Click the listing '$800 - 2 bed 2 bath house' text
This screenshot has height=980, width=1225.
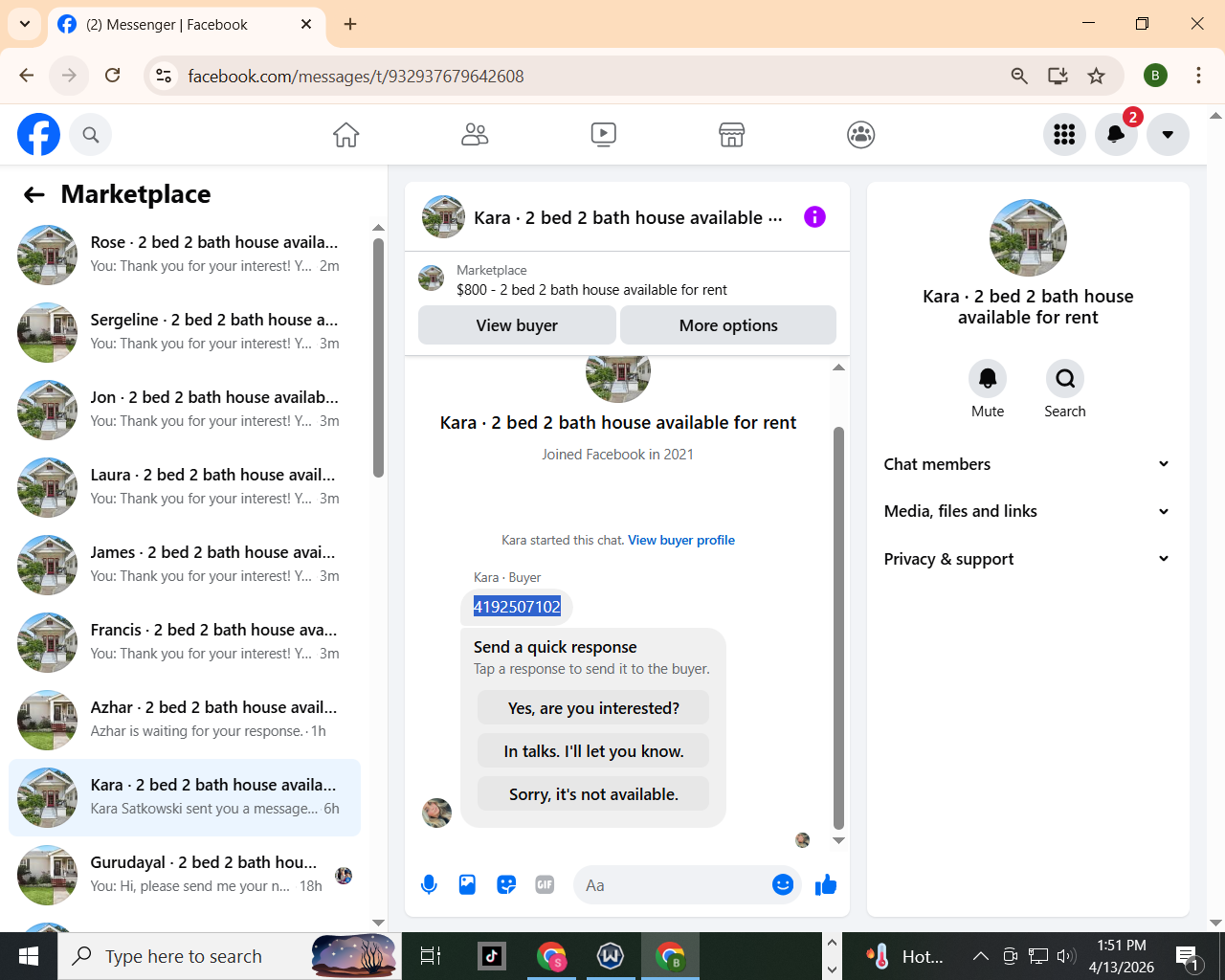click(x=591, y=290)
